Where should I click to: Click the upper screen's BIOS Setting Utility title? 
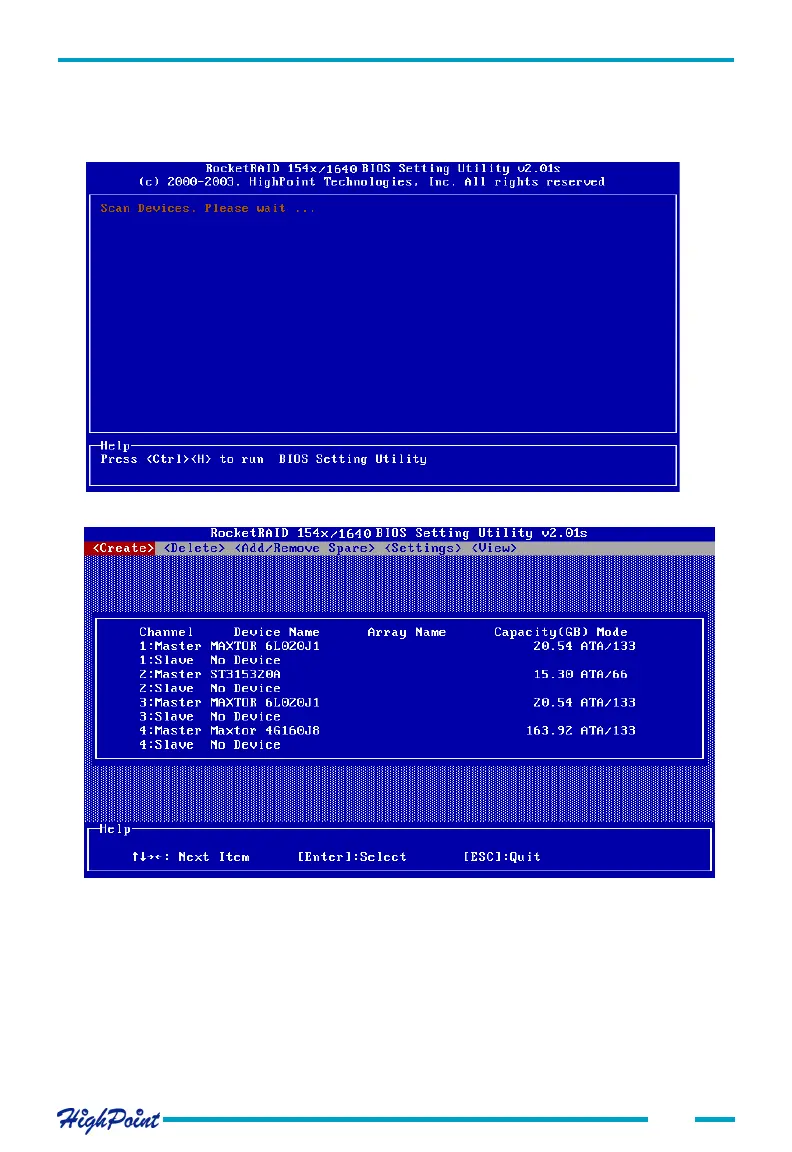pyautogui.click(x=383, y=168)
